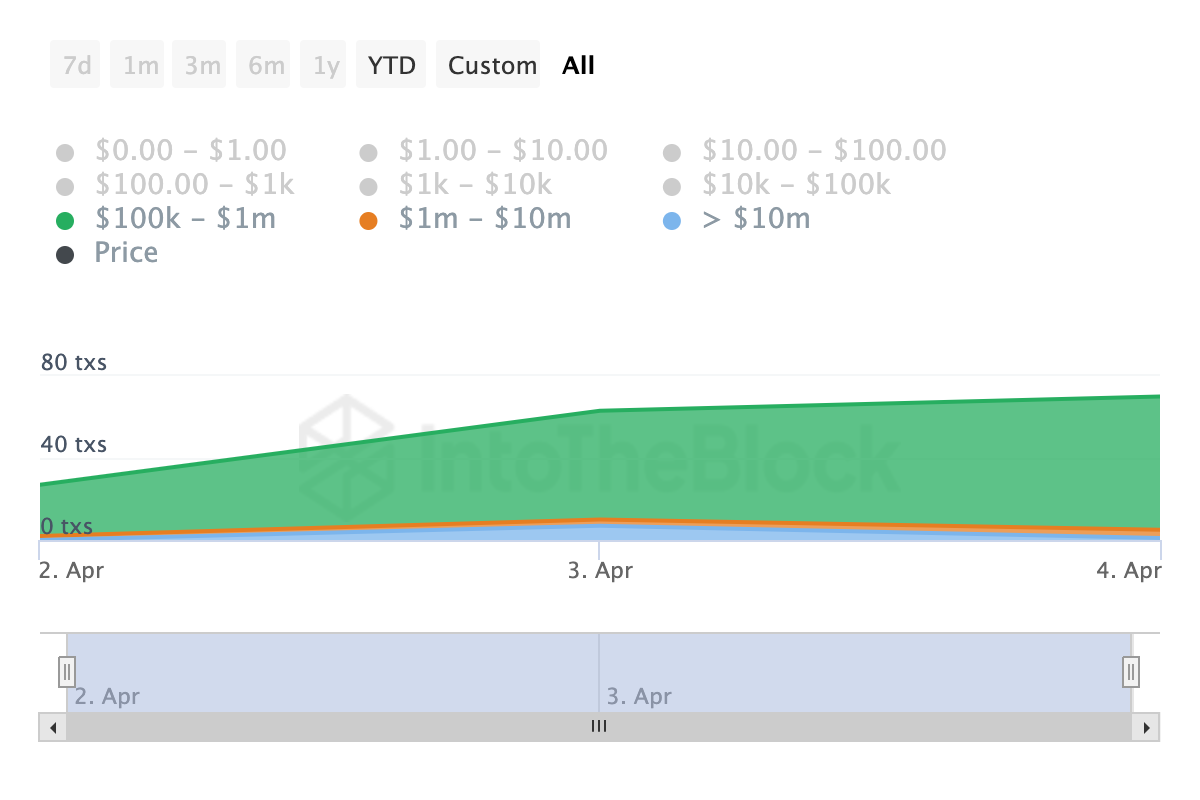Select the YTD time range
1200x800 pixels.
pyautogui.click(x=392, y=65)
